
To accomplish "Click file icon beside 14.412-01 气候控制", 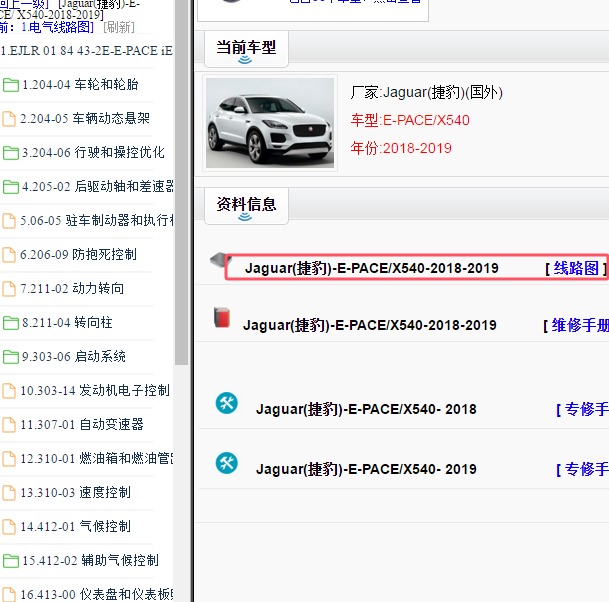I will (x=9, y=527).
